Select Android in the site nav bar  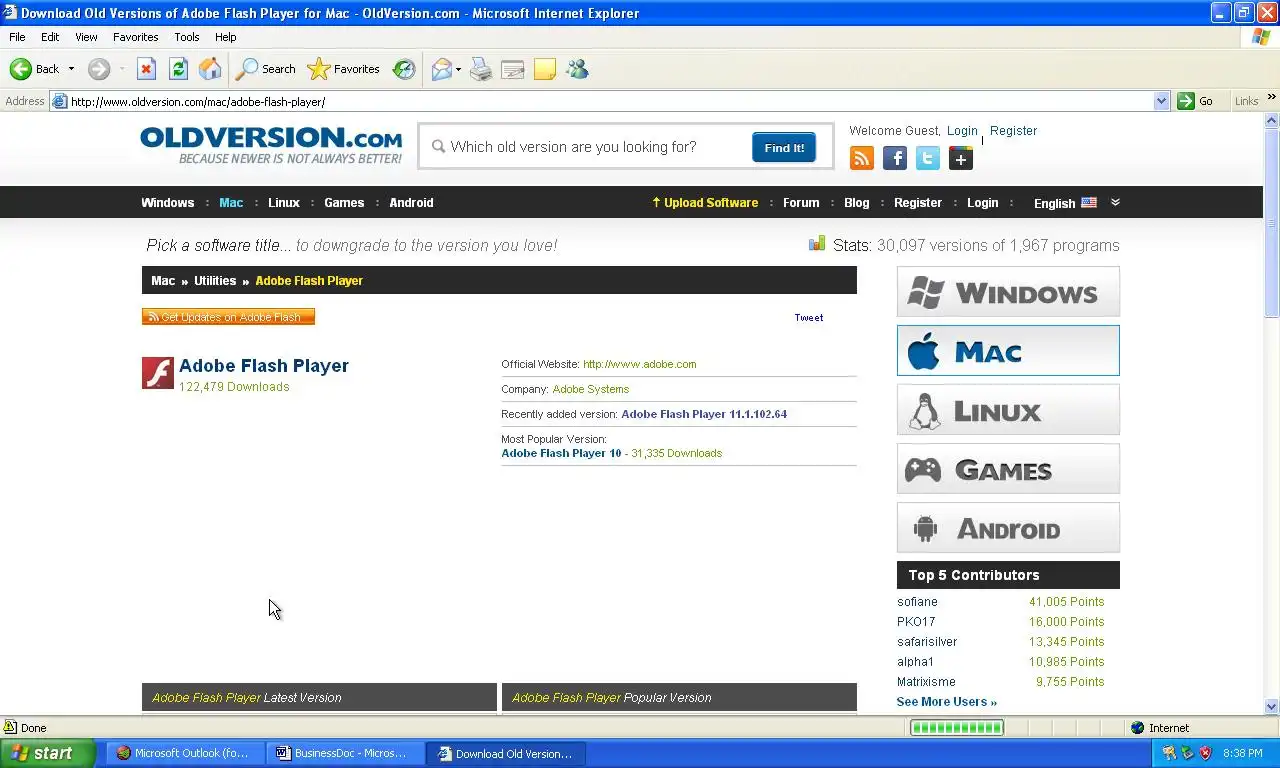point(411,202)
